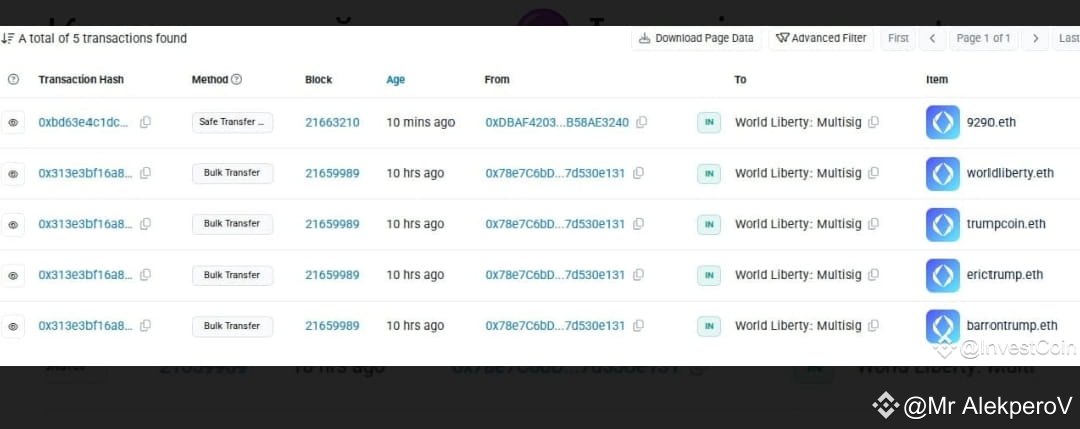Go to next page arrow
1080x429 pixels.
click(x=1035, y=39)
